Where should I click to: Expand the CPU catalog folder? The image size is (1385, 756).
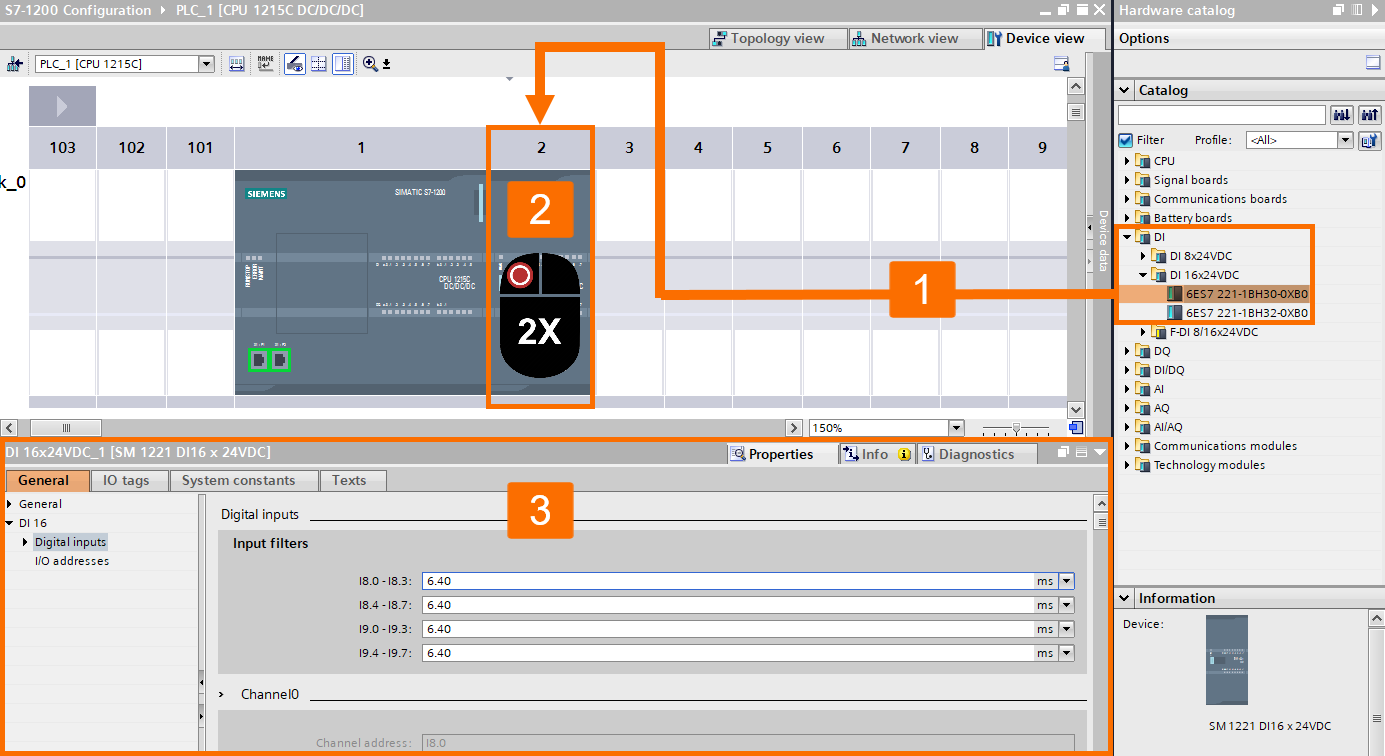pos(1127,161)
